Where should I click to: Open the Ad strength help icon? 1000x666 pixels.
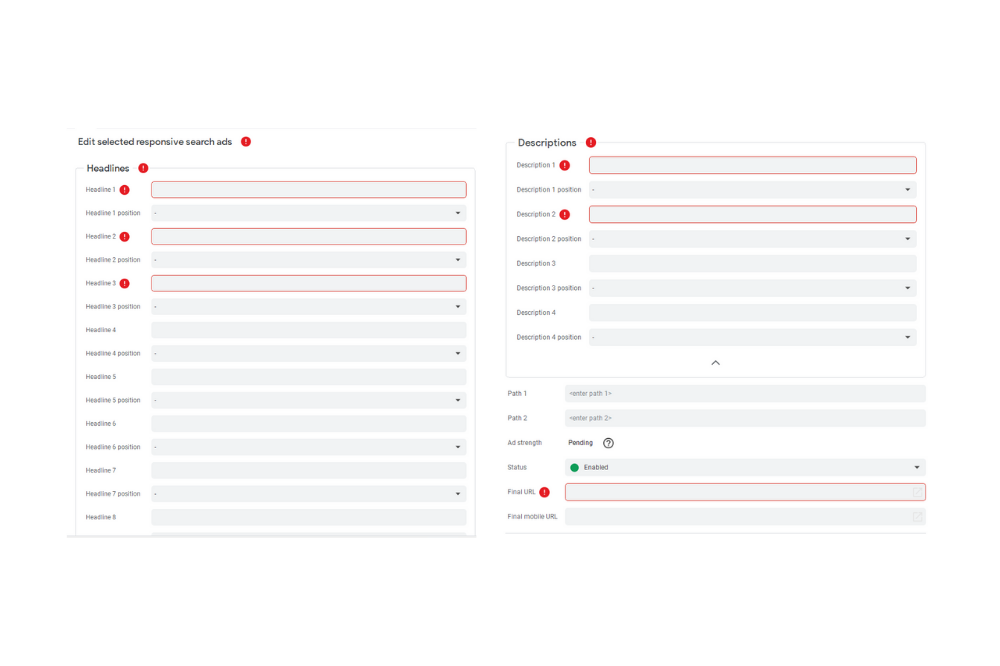(608, 443)
